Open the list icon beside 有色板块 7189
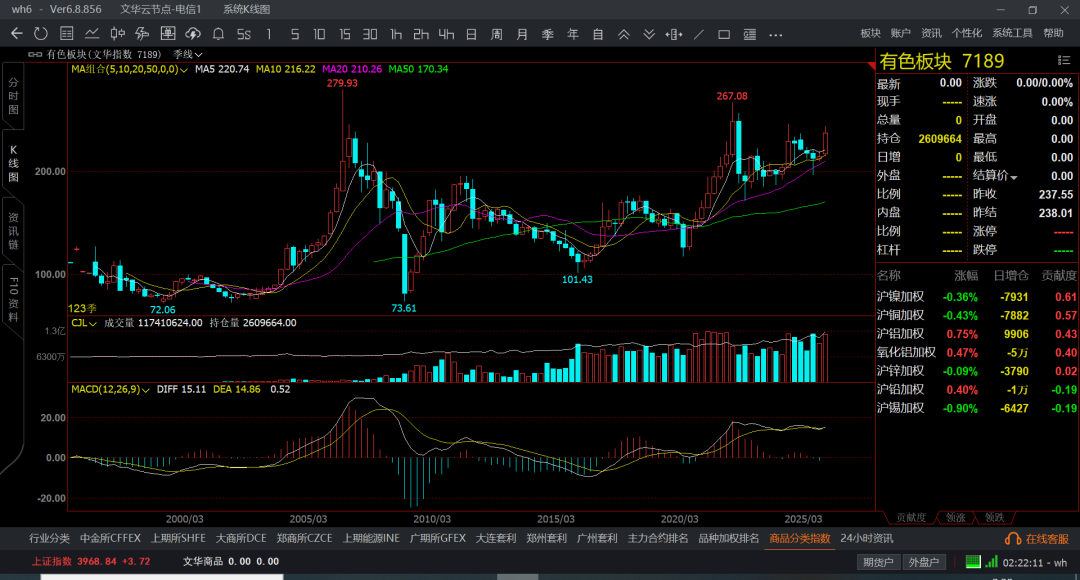The width and height of the screenshot is (1080, 580). click(x=1063, y=61)
